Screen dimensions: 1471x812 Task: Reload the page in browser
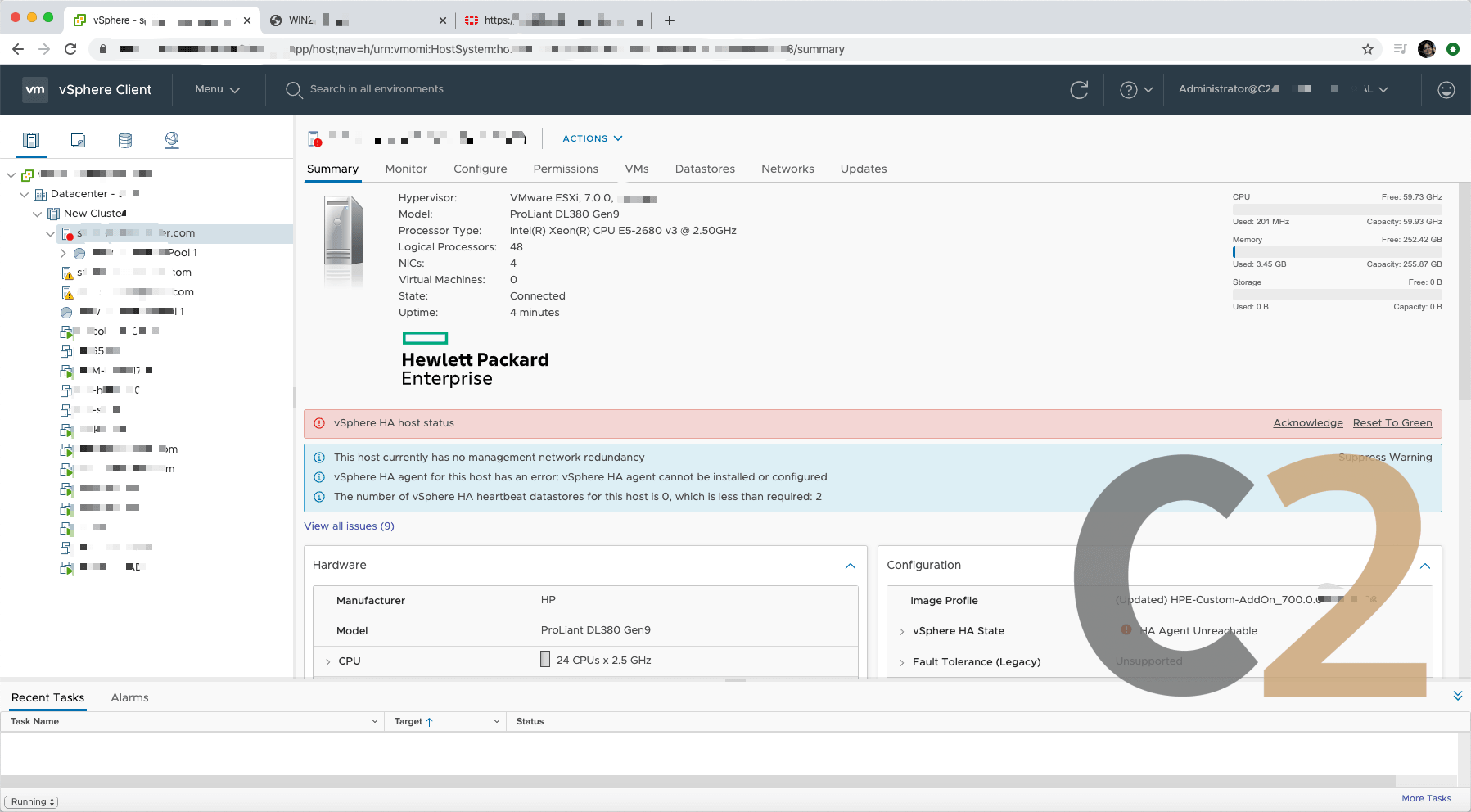click(70, 49)
